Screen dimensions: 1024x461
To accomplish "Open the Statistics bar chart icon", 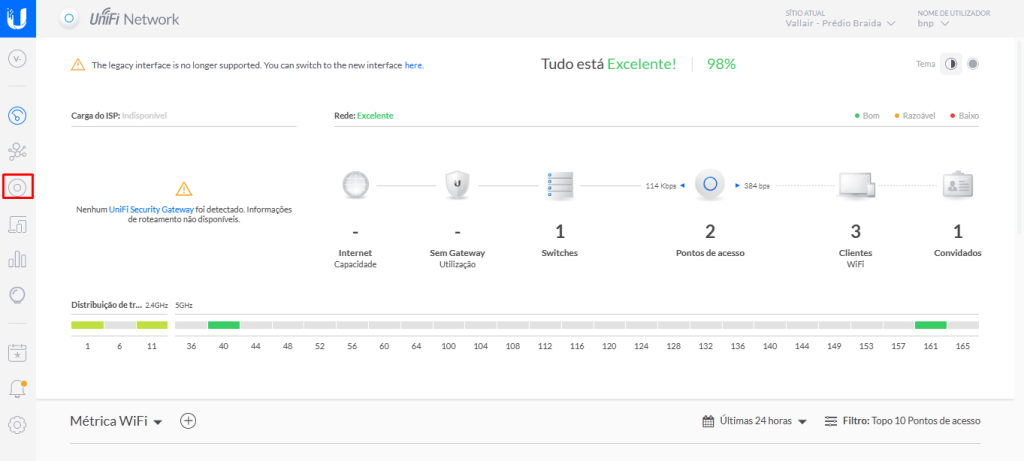I will pyautogui.click(x=17, y=259).
